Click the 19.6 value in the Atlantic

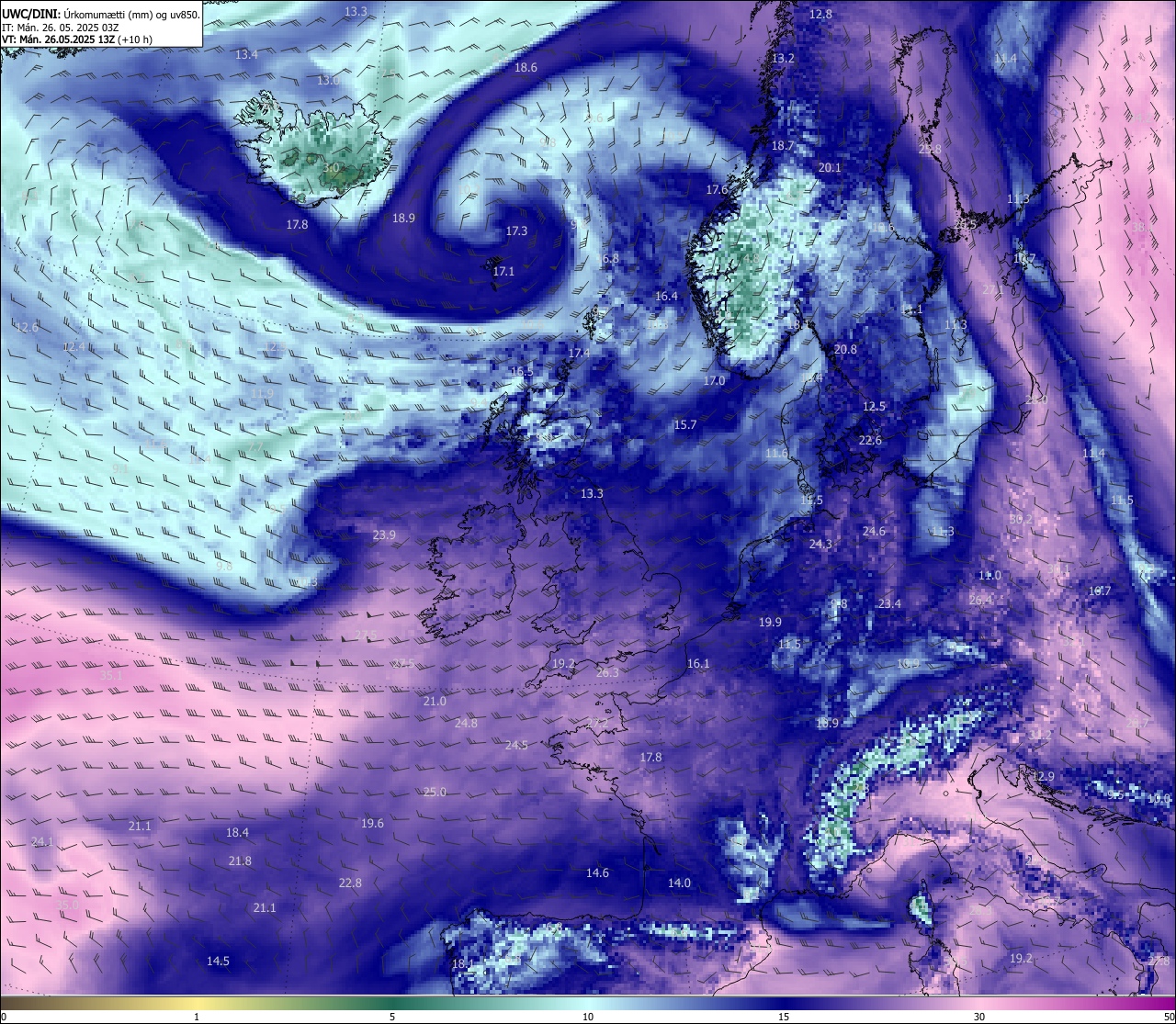(372, 824)
